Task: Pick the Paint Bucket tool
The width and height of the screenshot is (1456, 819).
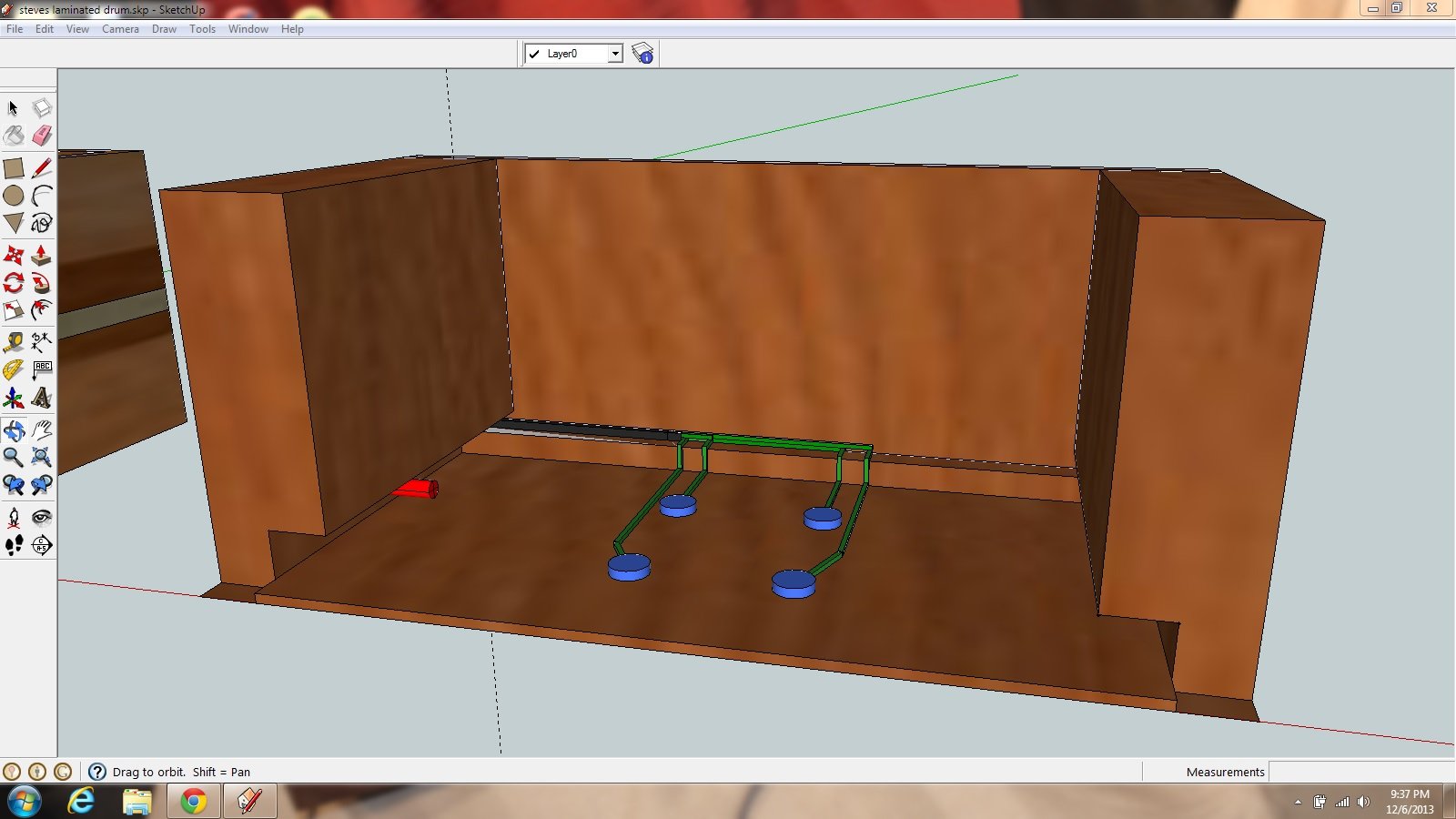Action: coord(14,136)
